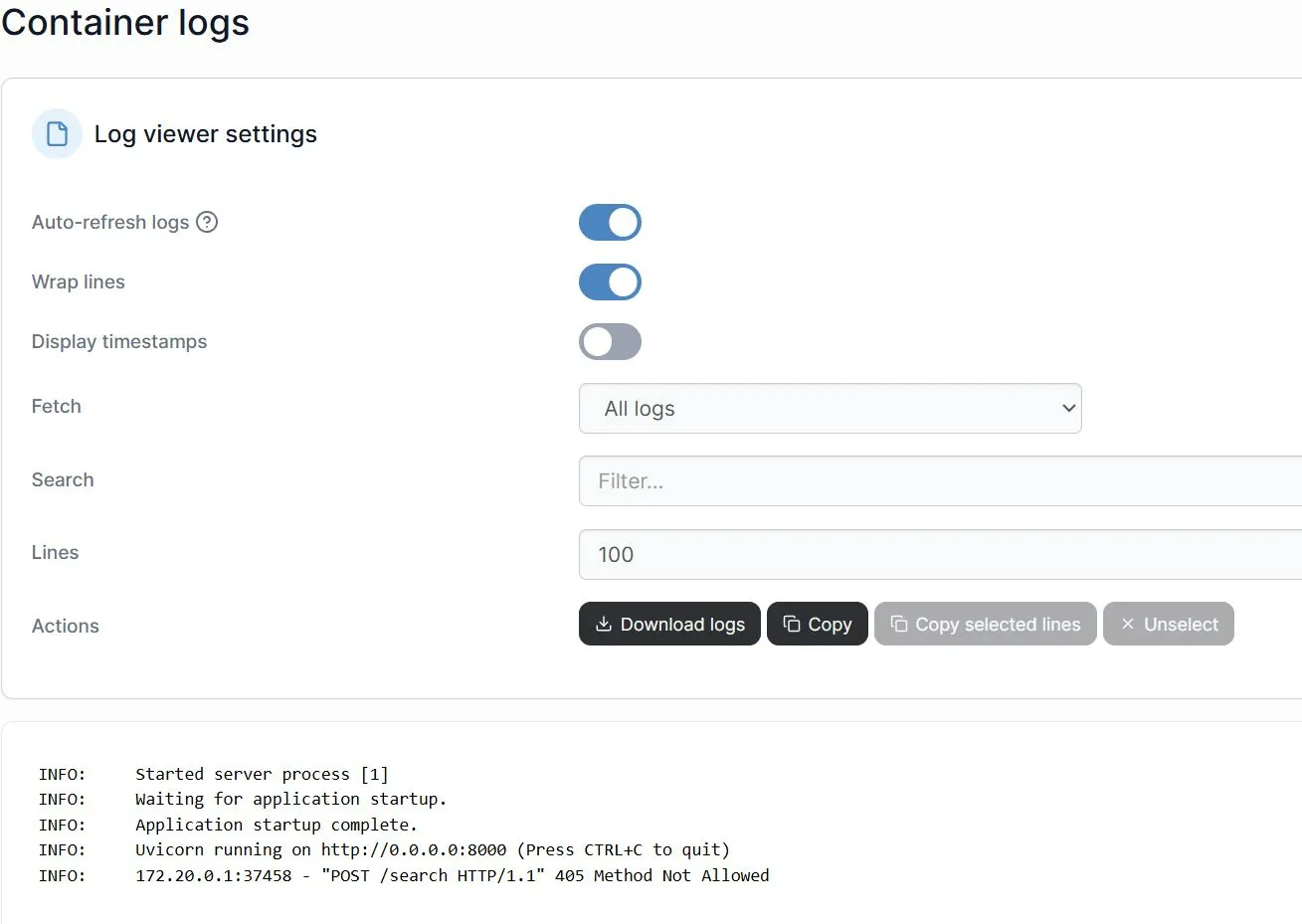The image size is (1302, 924).
Task: Click the Log viewer settings header
Action: point(205,133)
